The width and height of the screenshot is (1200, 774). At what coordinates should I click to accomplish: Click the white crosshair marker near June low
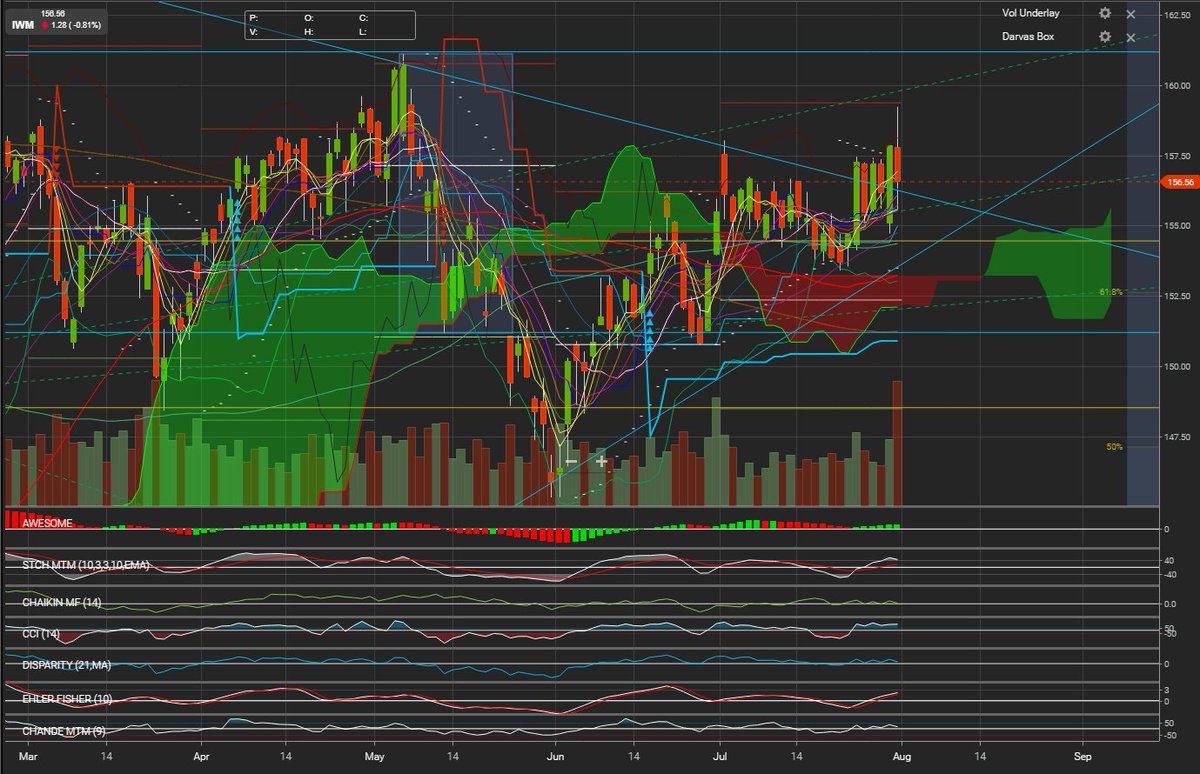point(602,461)
